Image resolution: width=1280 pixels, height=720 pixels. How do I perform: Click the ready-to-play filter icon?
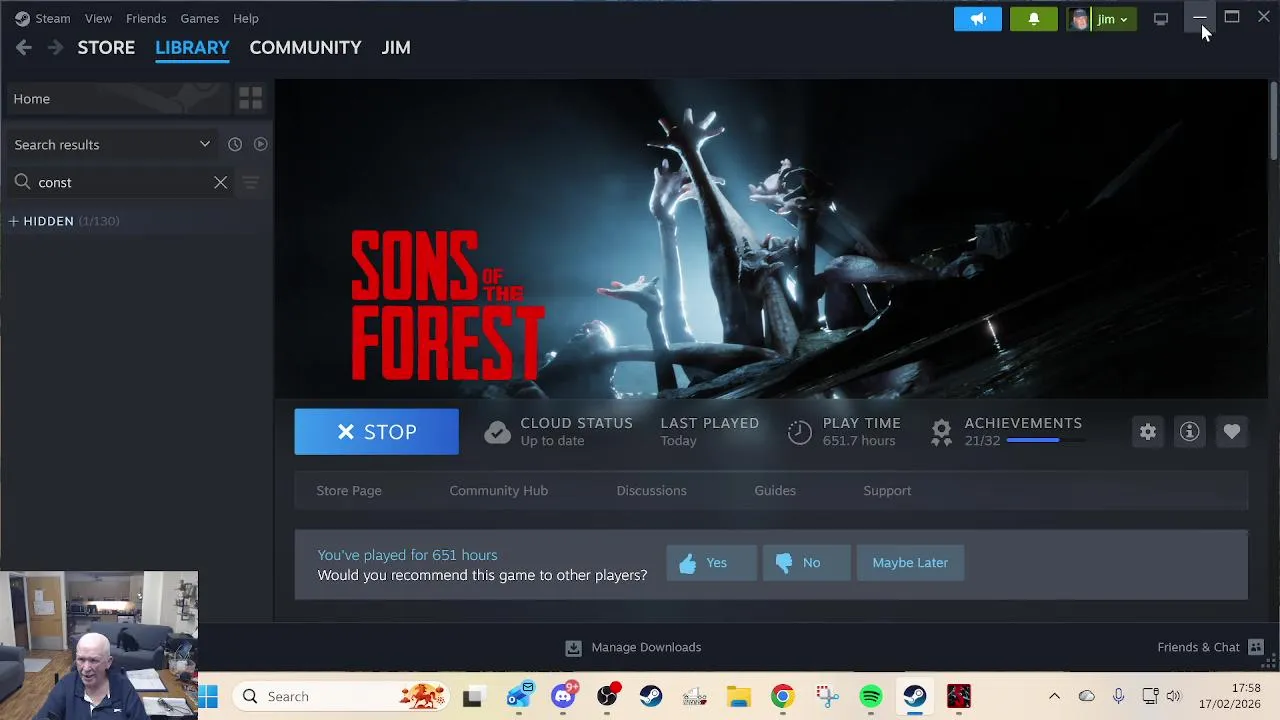[x=260, y=144]
